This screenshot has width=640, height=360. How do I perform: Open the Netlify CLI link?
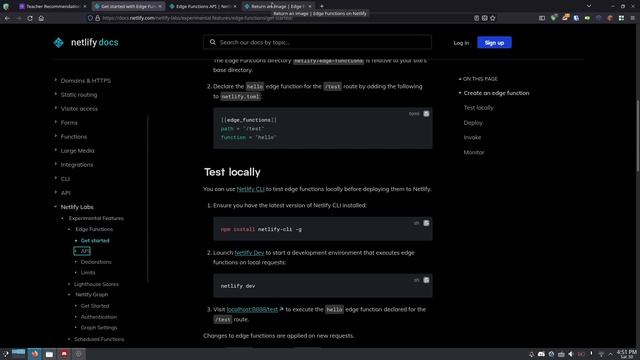point(251,189)
